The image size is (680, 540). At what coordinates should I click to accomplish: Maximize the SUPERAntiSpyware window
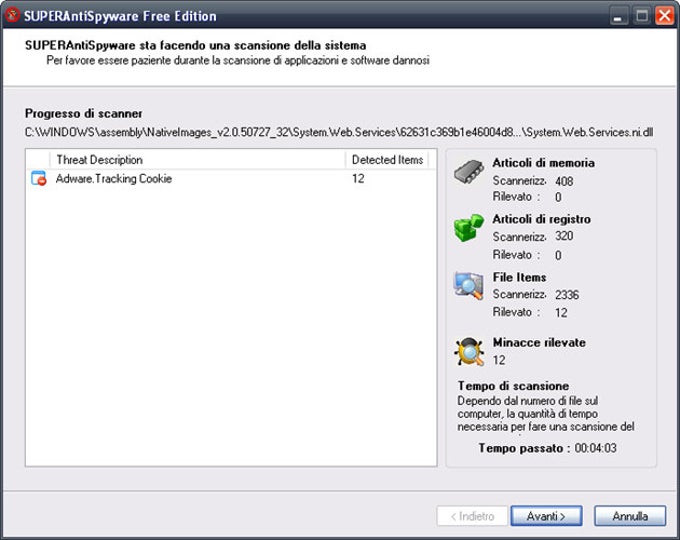click(x=642, y=16)
